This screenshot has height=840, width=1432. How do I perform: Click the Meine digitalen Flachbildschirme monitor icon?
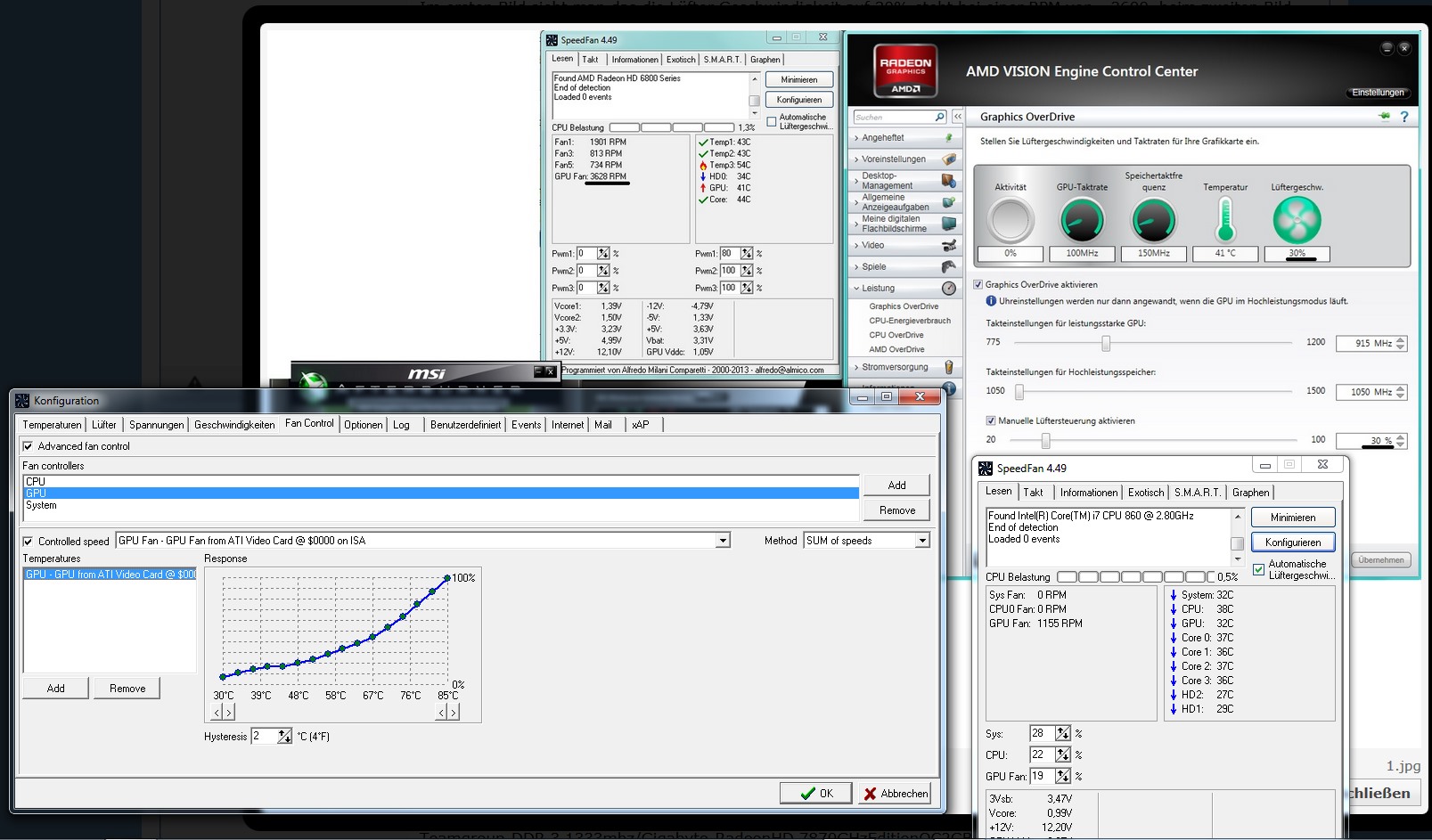[949, 224]
